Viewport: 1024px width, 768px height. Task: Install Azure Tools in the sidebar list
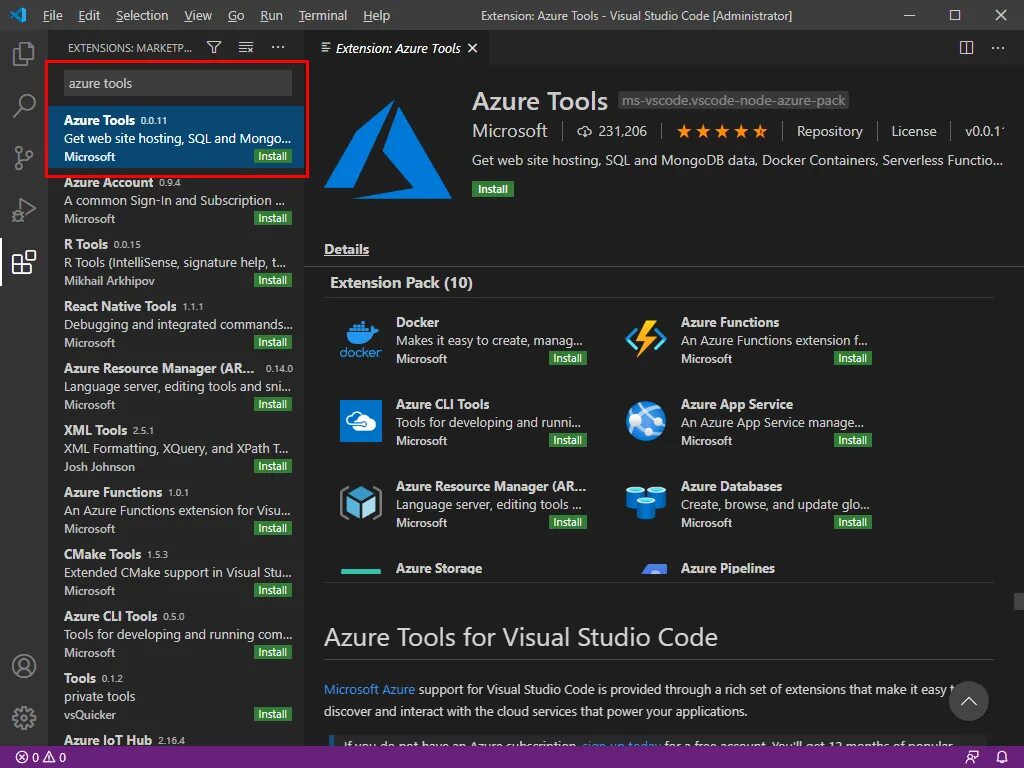coord(272,156)
